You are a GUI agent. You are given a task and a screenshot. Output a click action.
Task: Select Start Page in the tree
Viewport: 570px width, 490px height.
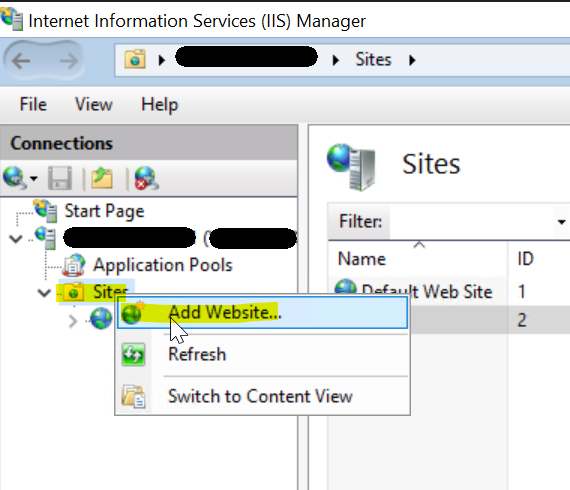pyautogui.click(x=104, y=211)
